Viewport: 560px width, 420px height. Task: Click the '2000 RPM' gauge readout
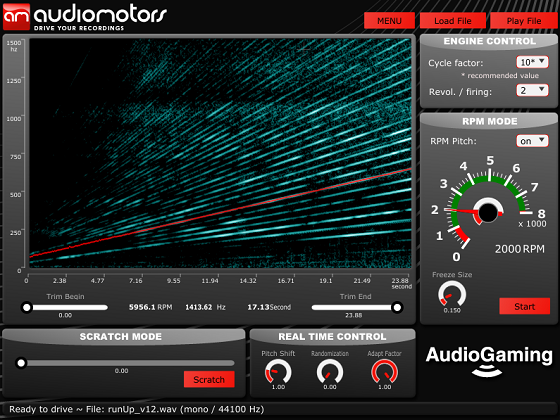pyautogui.click(x=520, y=249)
